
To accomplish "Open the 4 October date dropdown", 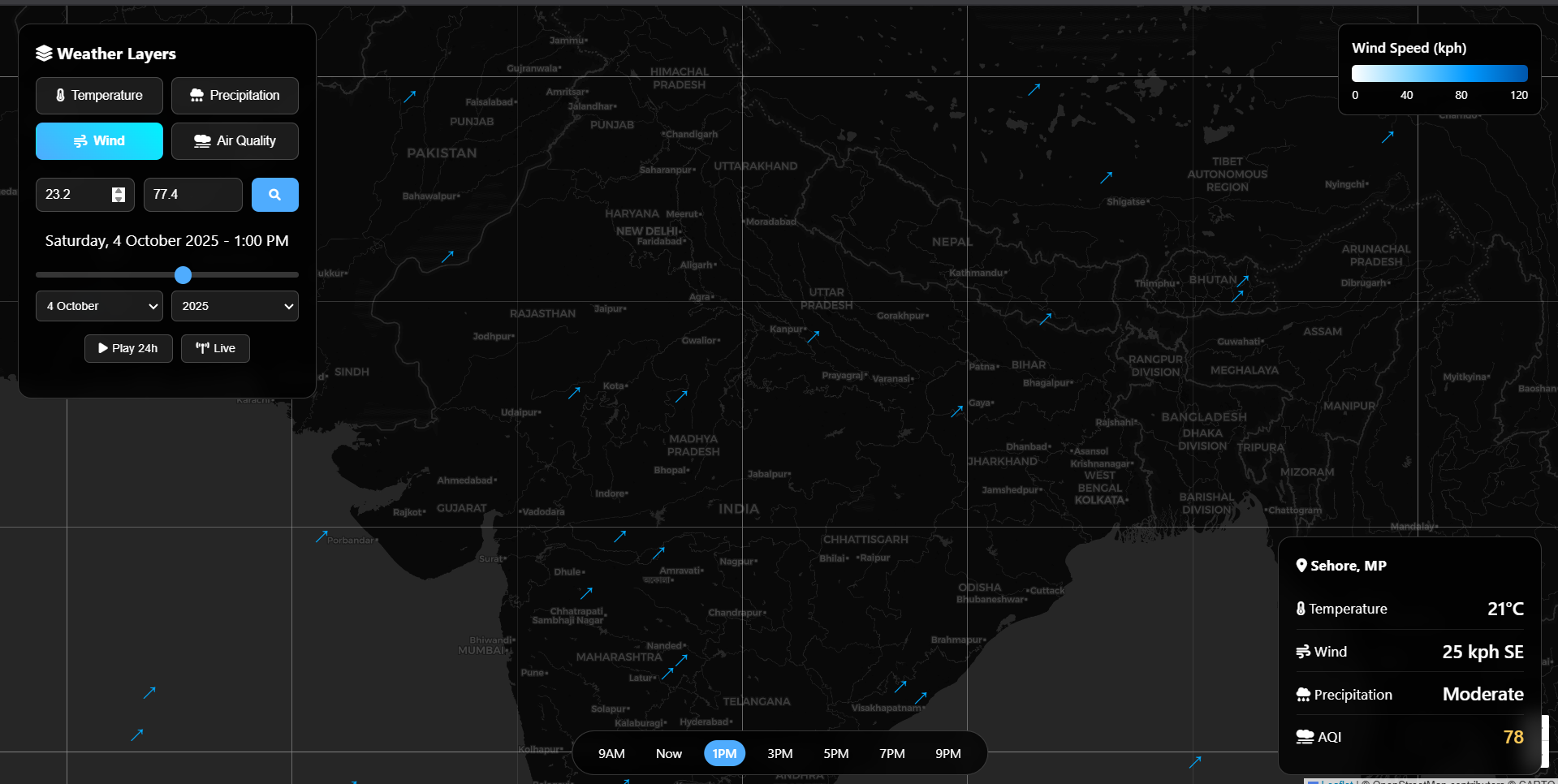I will tap(99, 306).
